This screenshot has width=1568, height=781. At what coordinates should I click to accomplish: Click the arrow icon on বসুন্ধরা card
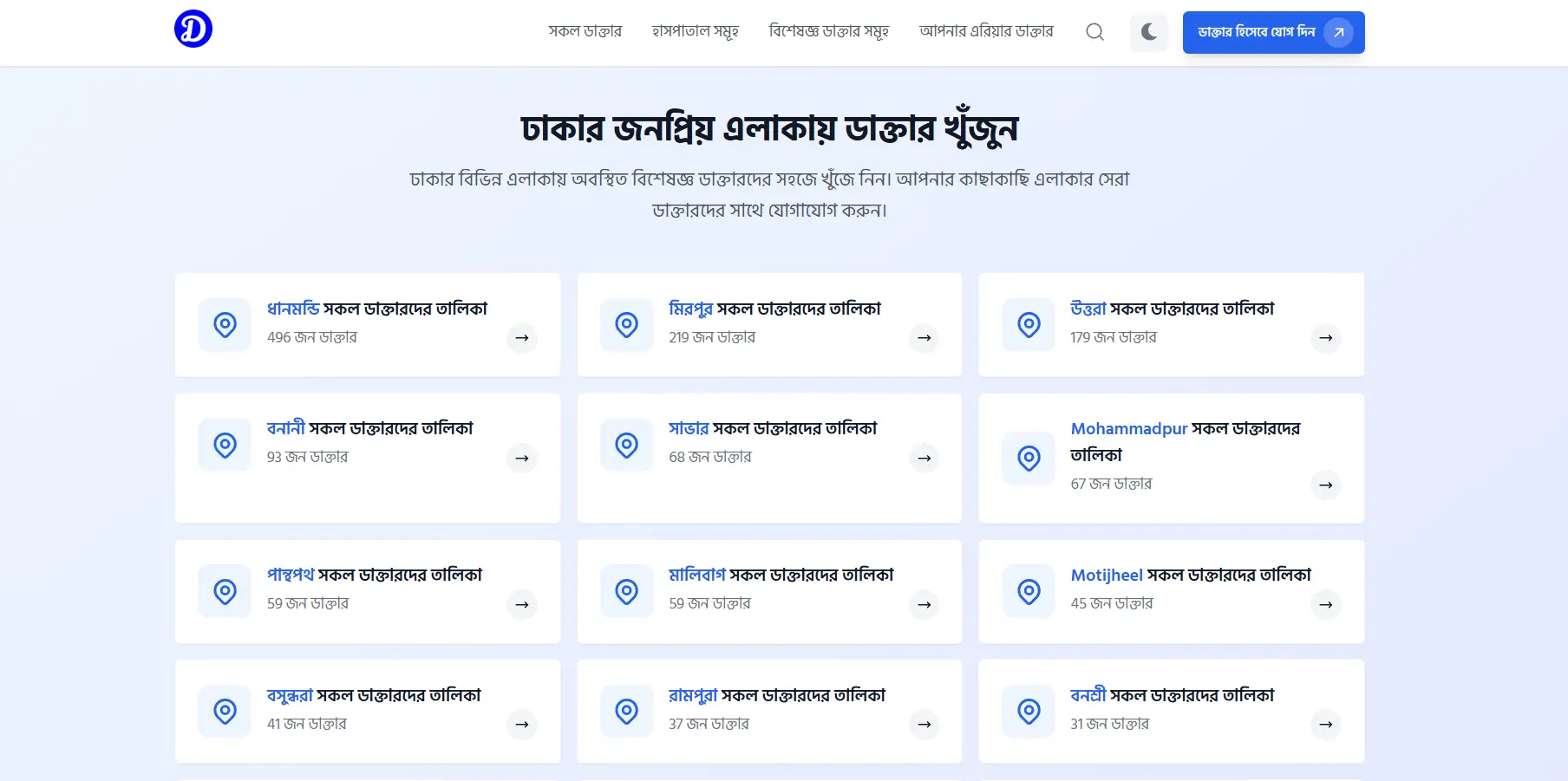[x=522, y=725]
